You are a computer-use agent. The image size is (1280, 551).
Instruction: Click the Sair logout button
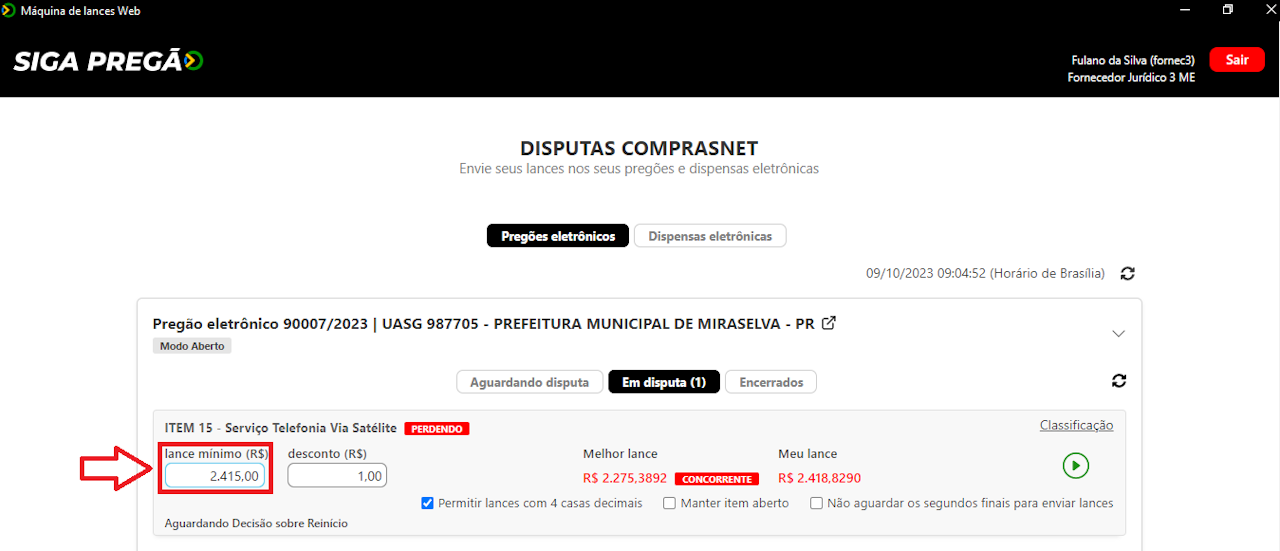(1237, 60)
